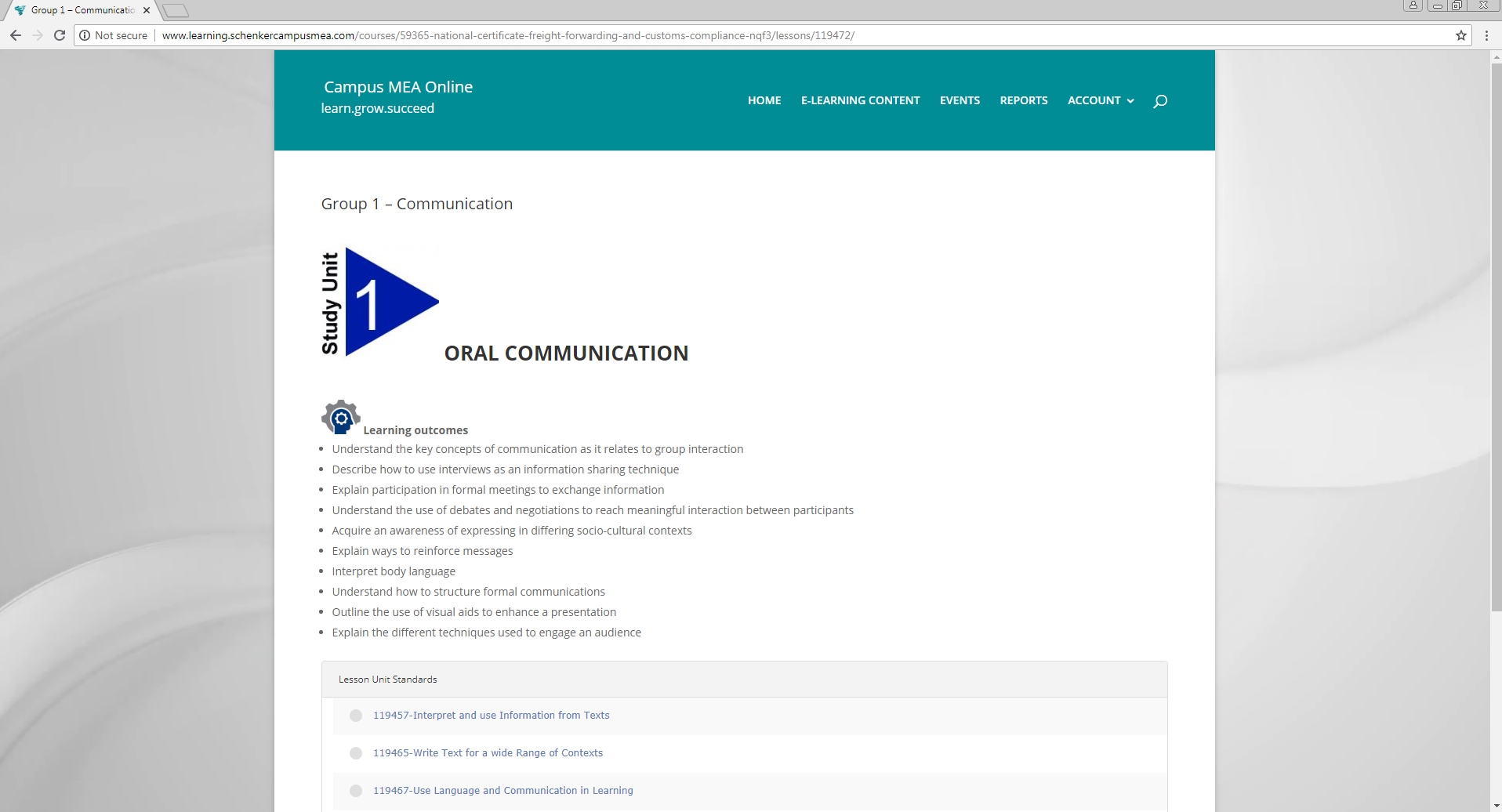Click the browser address bar URL
The height and width of the screenshot is (812, 1502).
[508, 35]
